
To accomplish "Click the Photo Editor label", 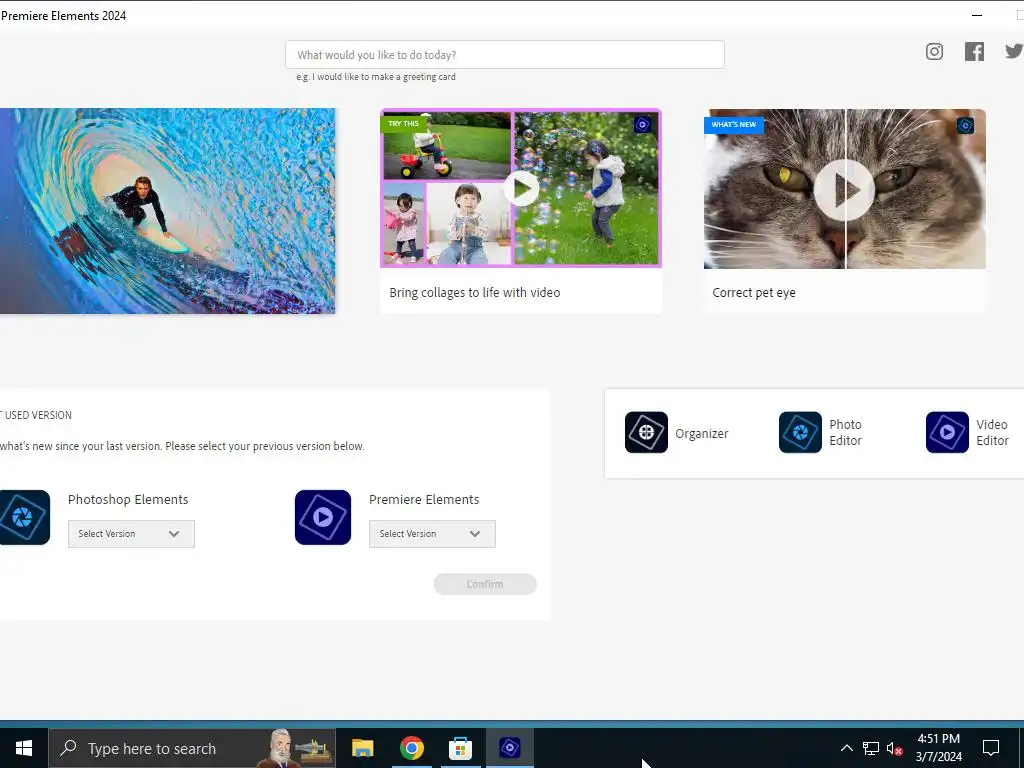I will tap(846, 432).
